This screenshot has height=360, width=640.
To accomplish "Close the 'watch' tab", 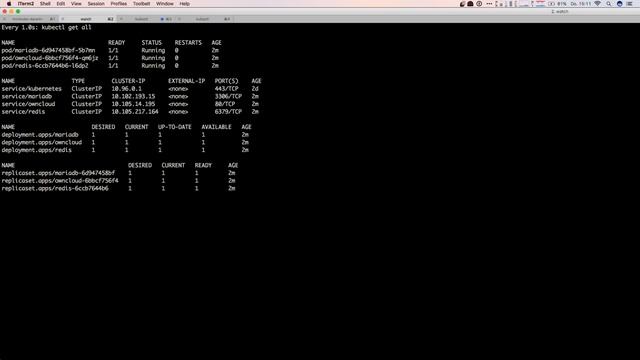I will (62, 19).
